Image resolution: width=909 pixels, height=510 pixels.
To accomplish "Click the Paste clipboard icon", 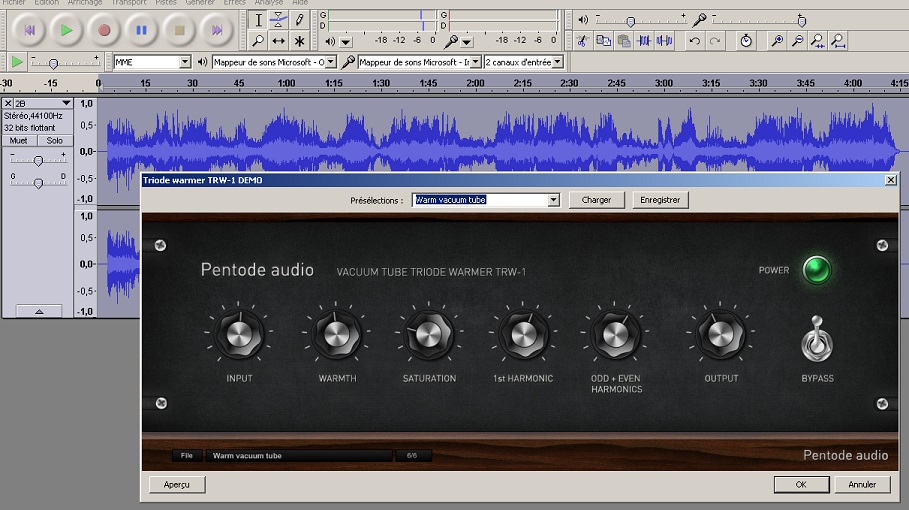I will point(624,41).
